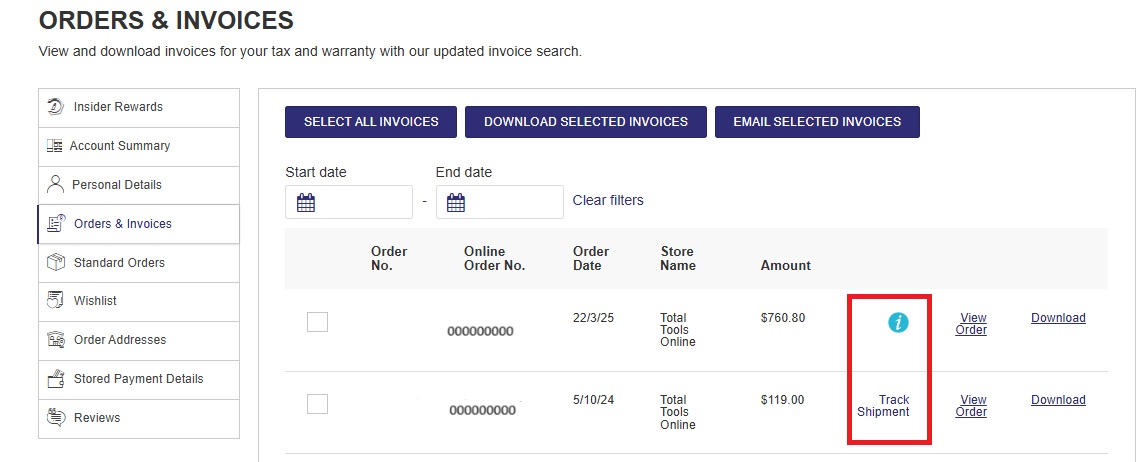Go to Personal Details section

[x=139, y=185]
